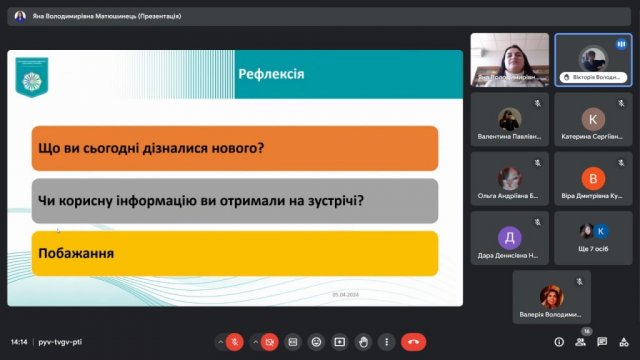Open the chat messages panel
Image resolution: width=640 pixels, height=360 pixels.
point(602,342)
